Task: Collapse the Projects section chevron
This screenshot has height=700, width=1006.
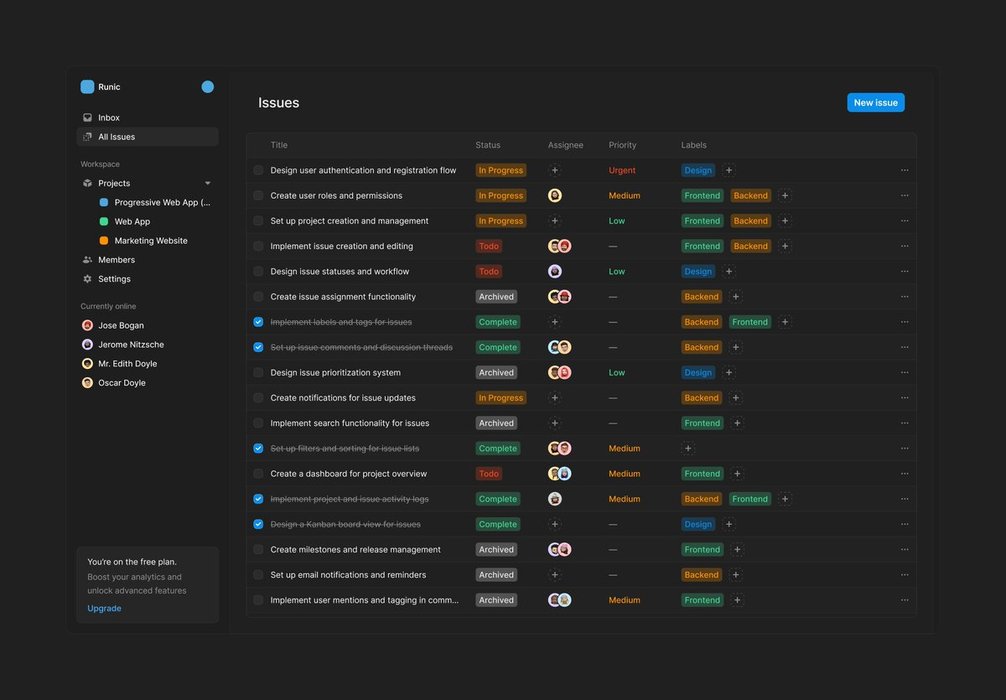Action: (x=207, y=183)
